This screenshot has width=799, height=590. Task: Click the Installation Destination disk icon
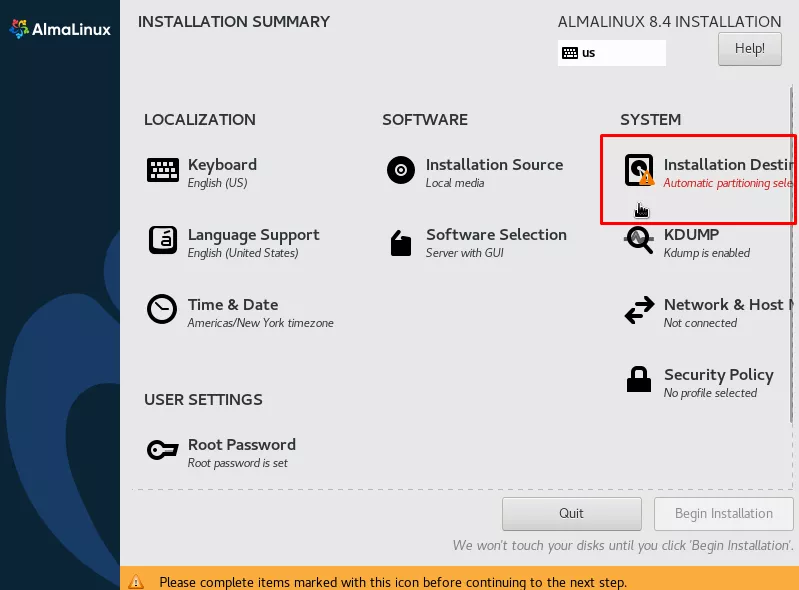[x=639, y=170]
